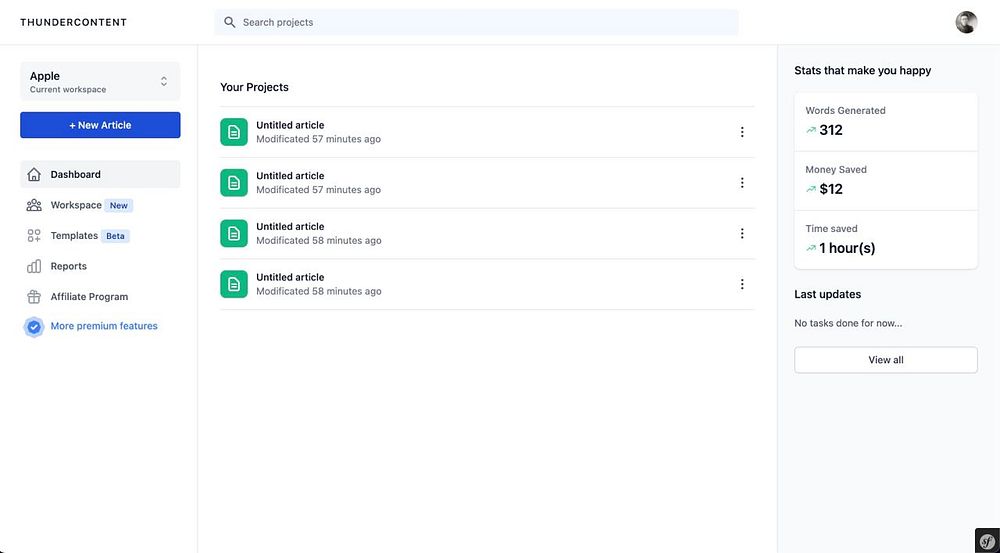Open options menu for fourth Untitled article
This screenshot has width=1000, height=553.
coord(742,284)
